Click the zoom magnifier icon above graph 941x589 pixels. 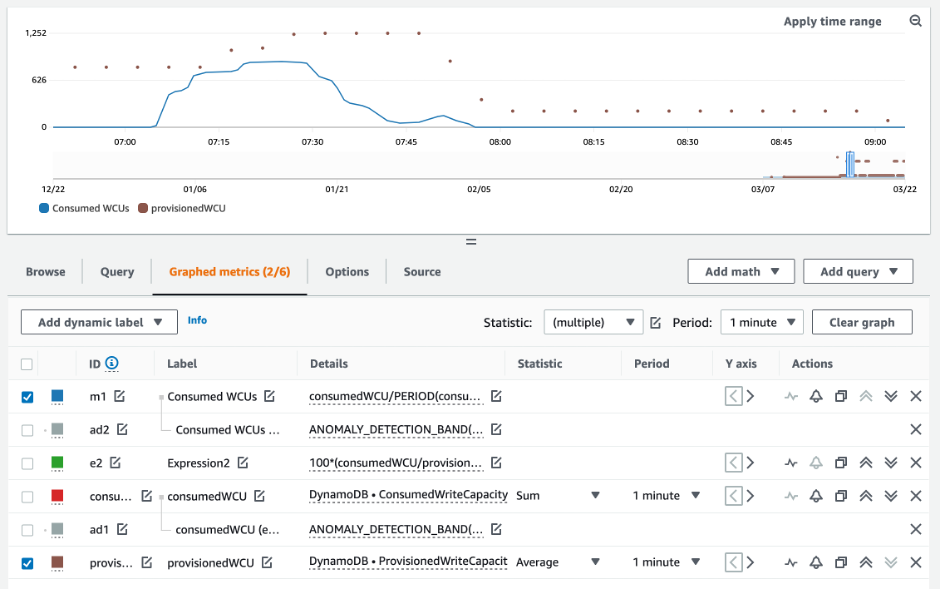coord(915,21)
